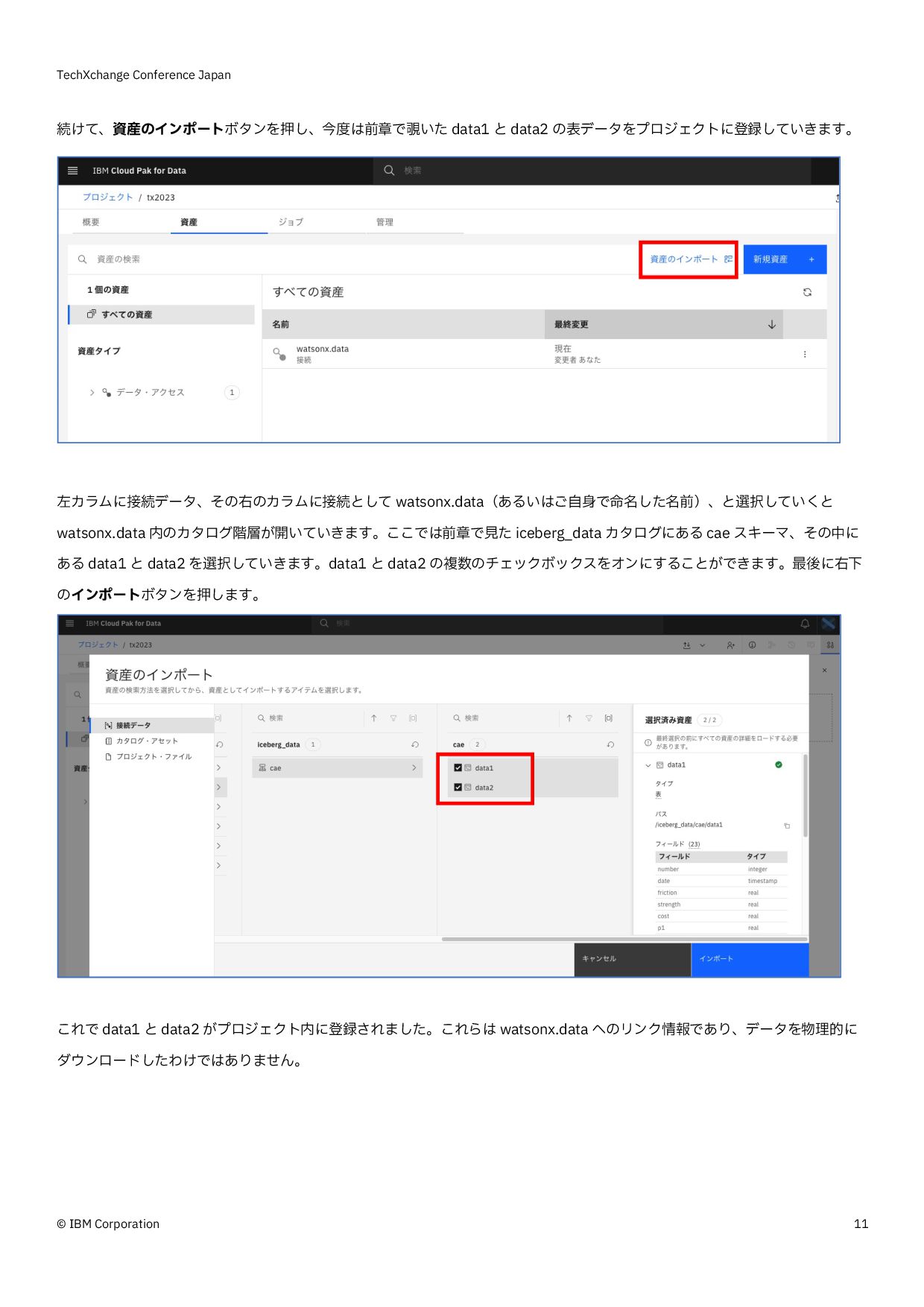The height and width of the screenshot is (1307, 924).
Task: Click the info icon beside the load-details notice
Action: [648, 742]
